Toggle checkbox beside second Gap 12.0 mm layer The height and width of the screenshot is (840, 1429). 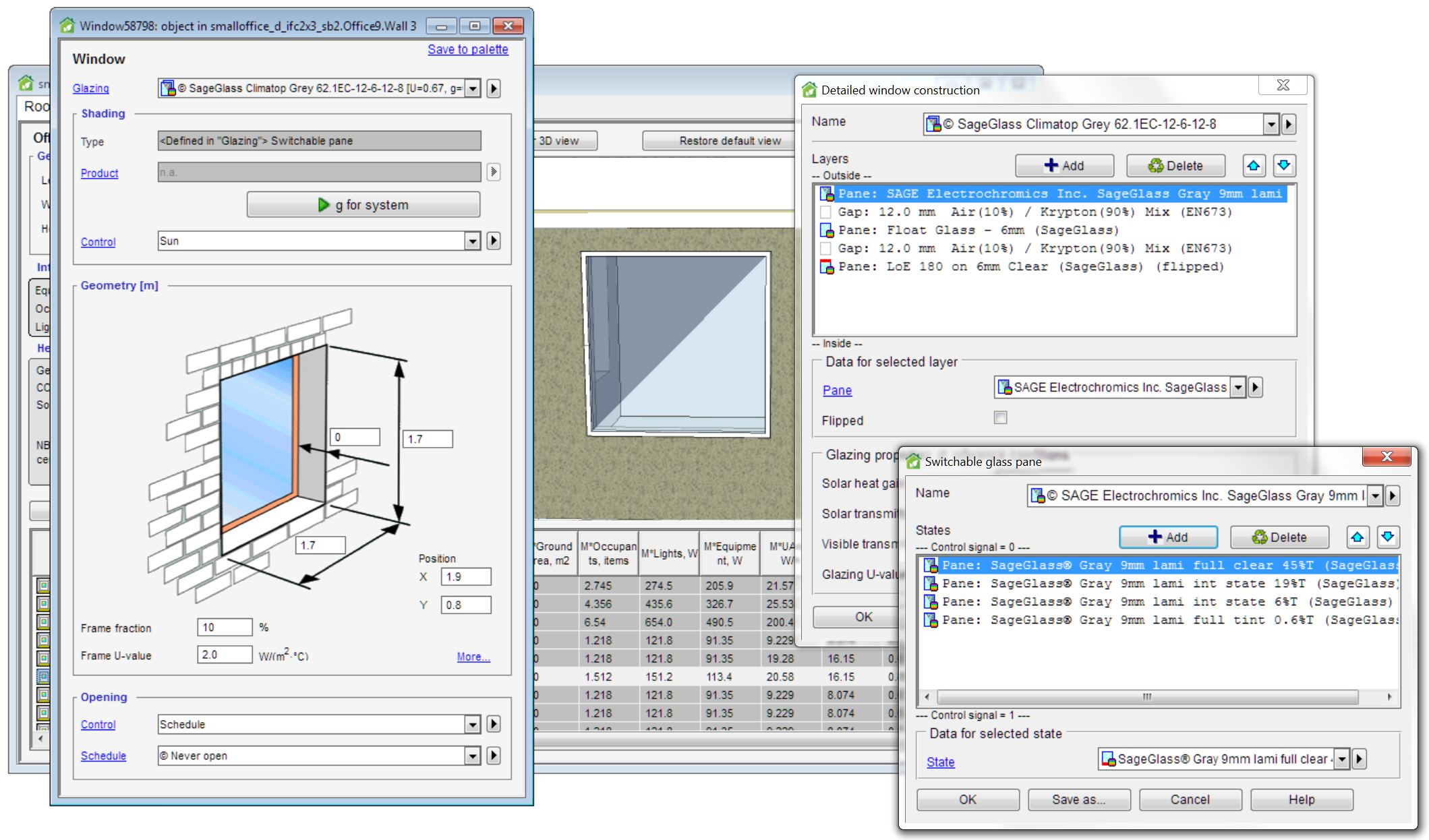[x=826, y=249]
